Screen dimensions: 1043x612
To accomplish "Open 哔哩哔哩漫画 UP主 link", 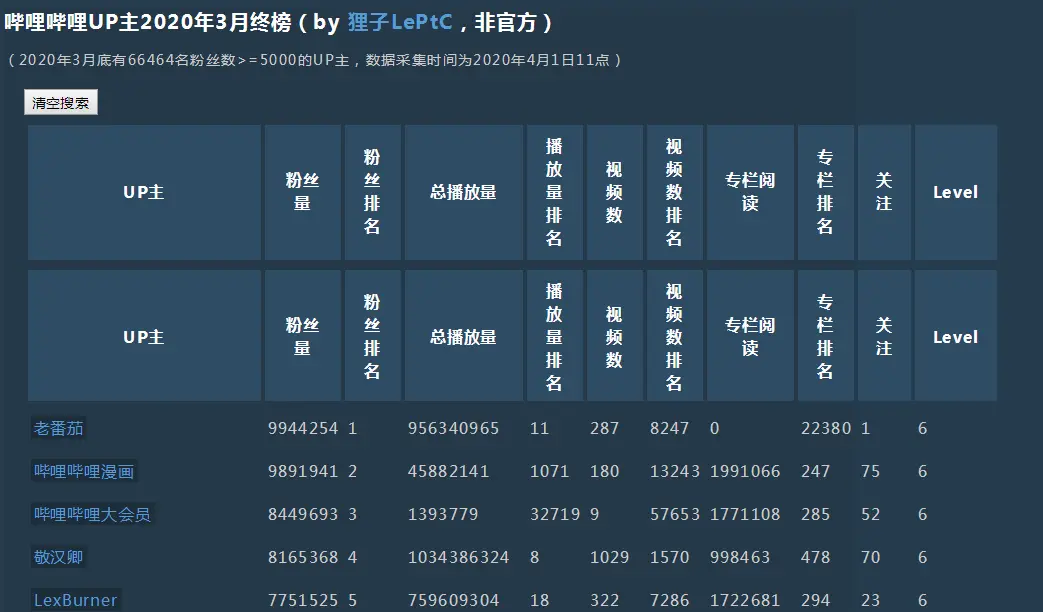I will [x=84, y=472].
